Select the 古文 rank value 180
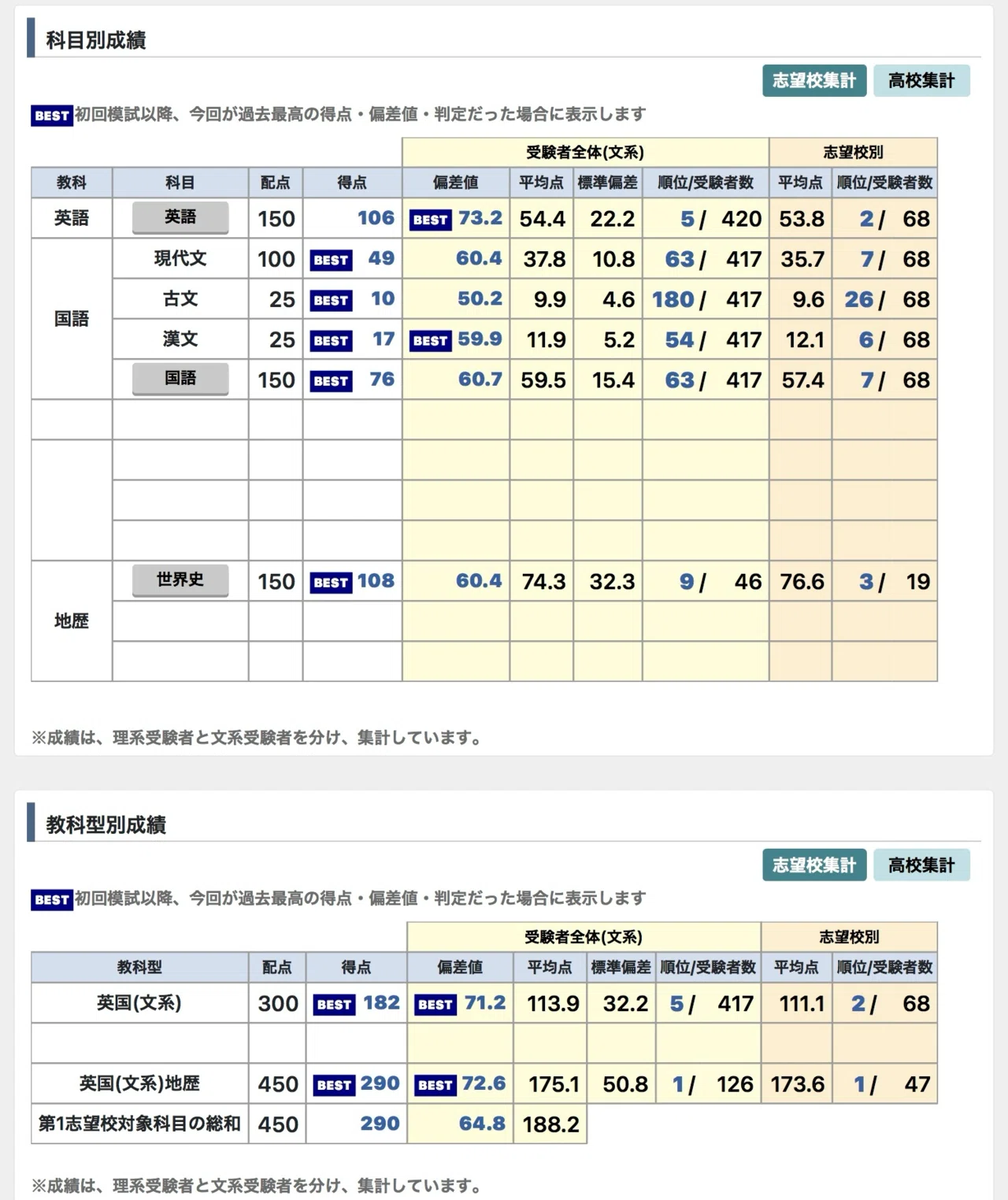 (x=673, y=299)
